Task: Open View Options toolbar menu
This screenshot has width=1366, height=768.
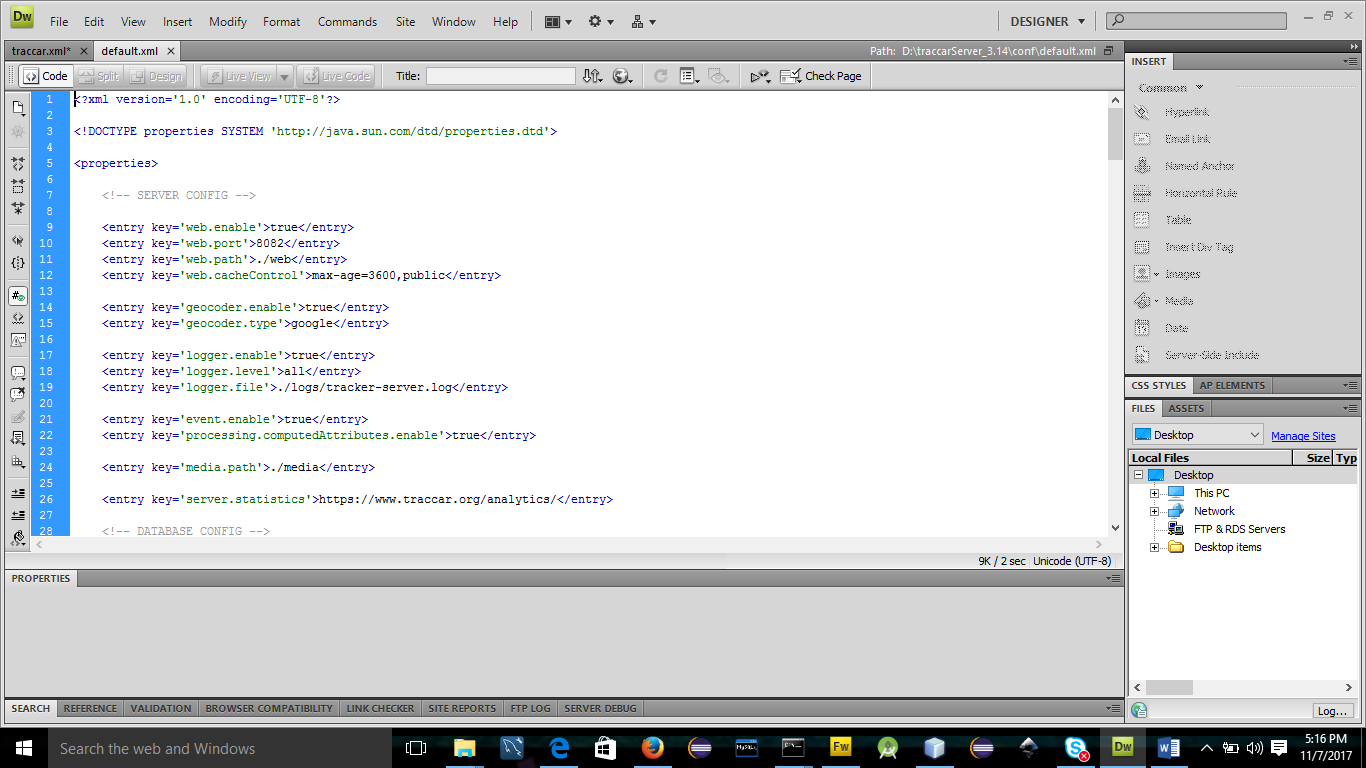Action: click(689, 76)
